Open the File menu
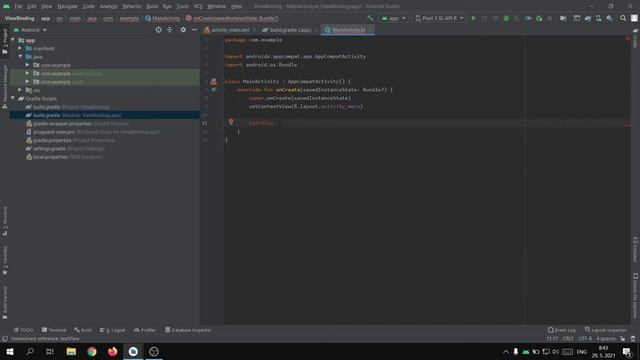The image size is (640, 360). pyautogui.click(x=18, y=7)
